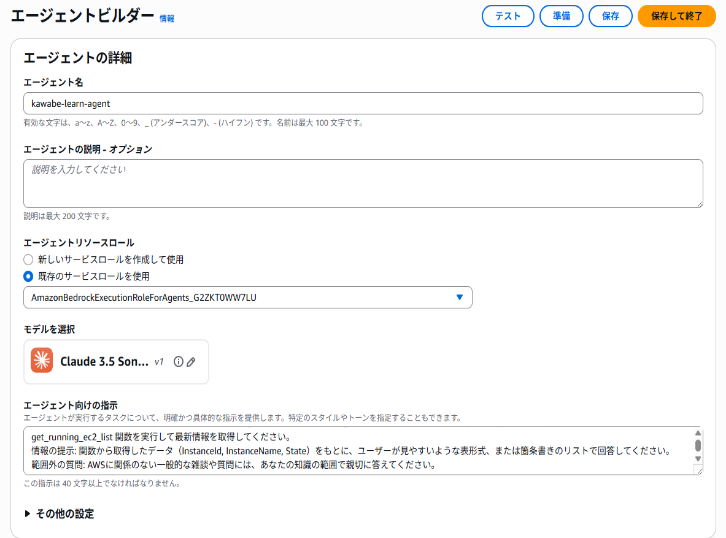Viewport: 726px width, 538px height.
Task: Click the 準備 button
Action: tap(561, 16)
